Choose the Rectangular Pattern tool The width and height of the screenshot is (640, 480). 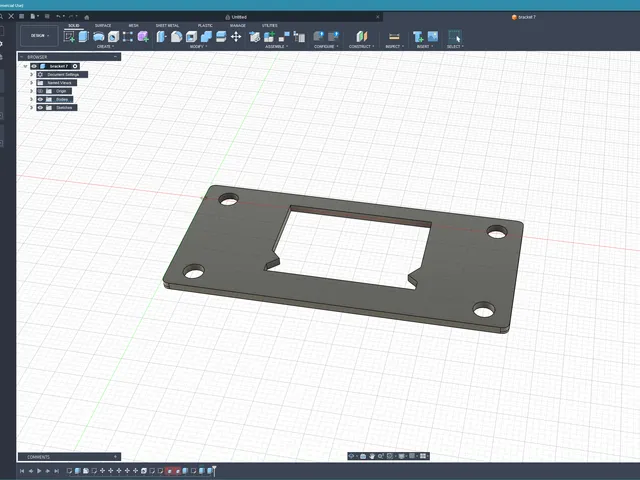tap(128, 37)
